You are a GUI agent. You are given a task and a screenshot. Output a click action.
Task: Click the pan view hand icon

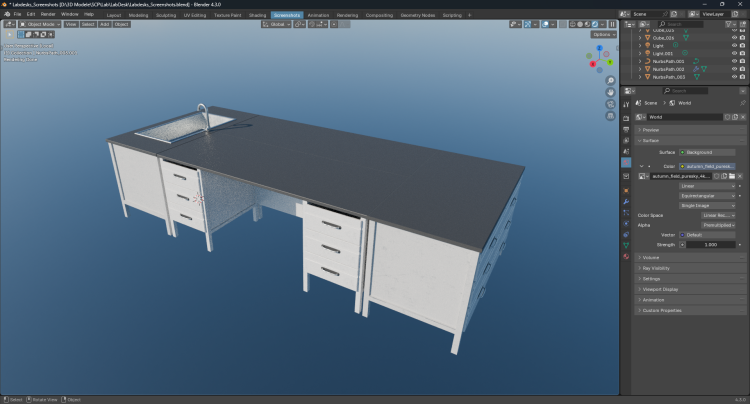click(610, 92)
